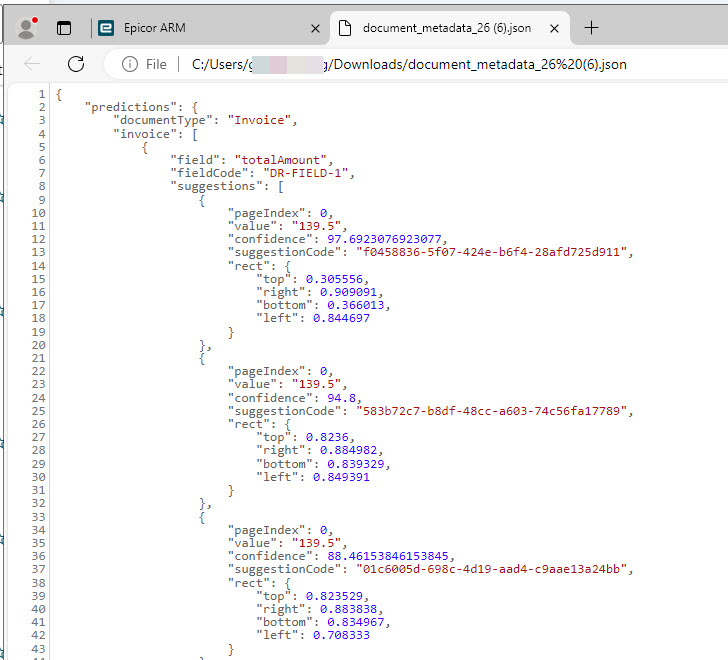Click the document_metadata tab file icon
The width and height of the screenshot is (728, 660).
[345, 28]
